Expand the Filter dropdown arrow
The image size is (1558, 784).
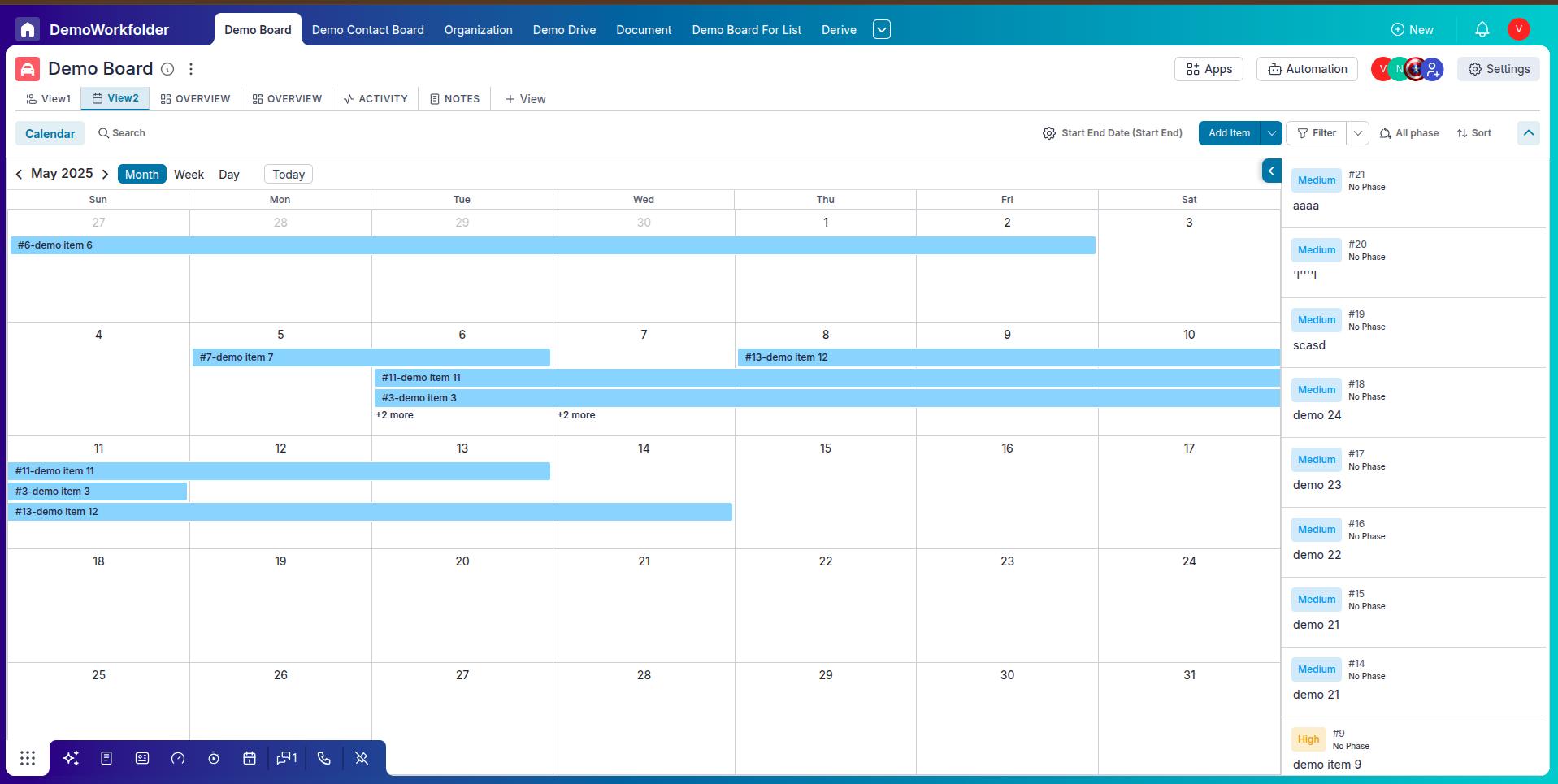point(1358,133)
